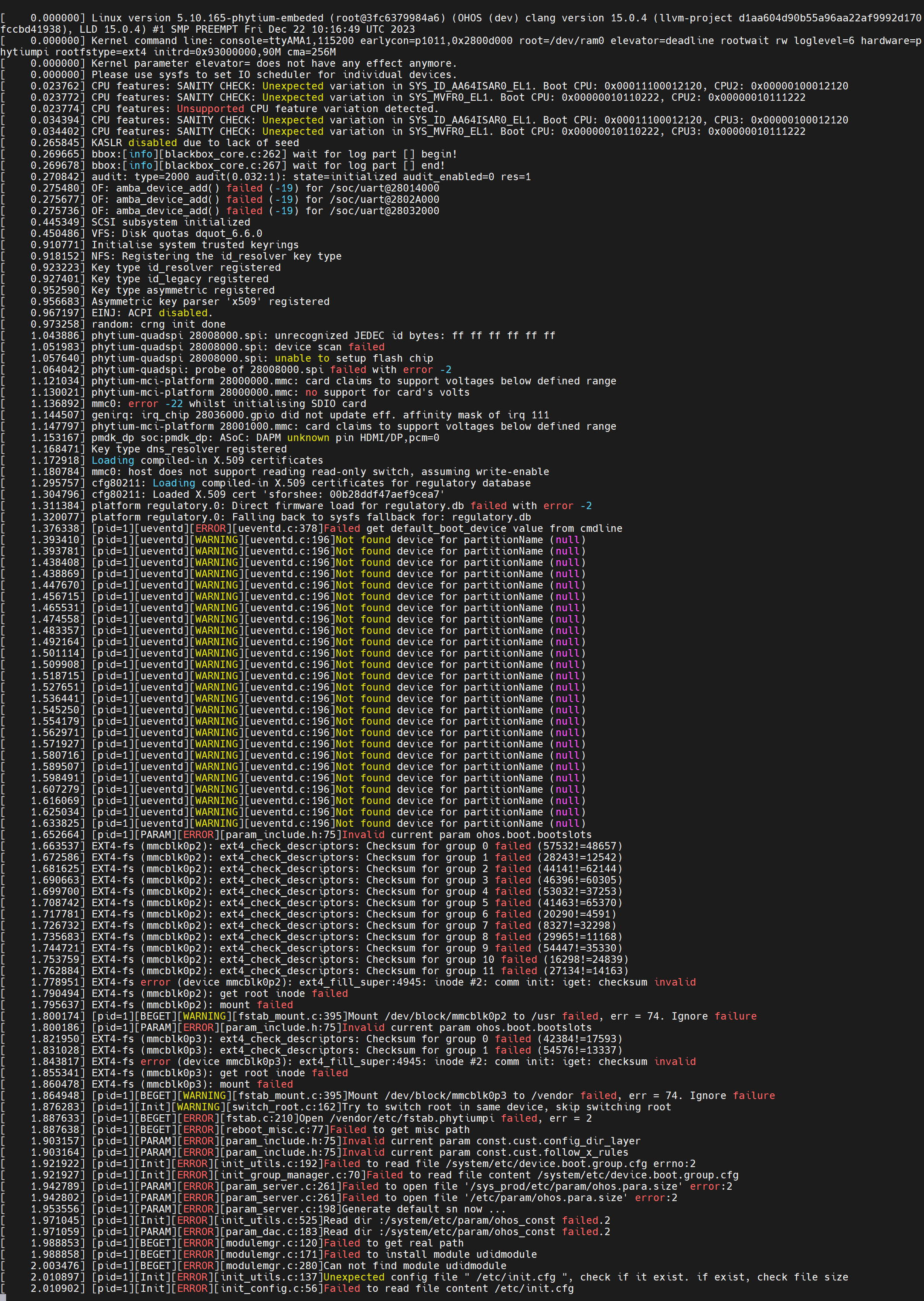Click the ueventd warning line timestamped 1.393410
This screenshot has height=1301, width=924.
[293, 540]
